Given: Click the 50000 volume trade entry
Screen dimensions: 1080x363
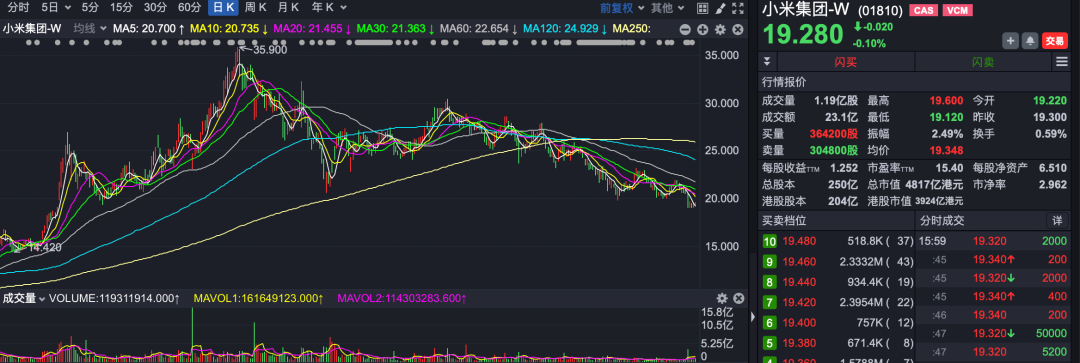Looking at the screenshot, I should tap(1051, 333).
